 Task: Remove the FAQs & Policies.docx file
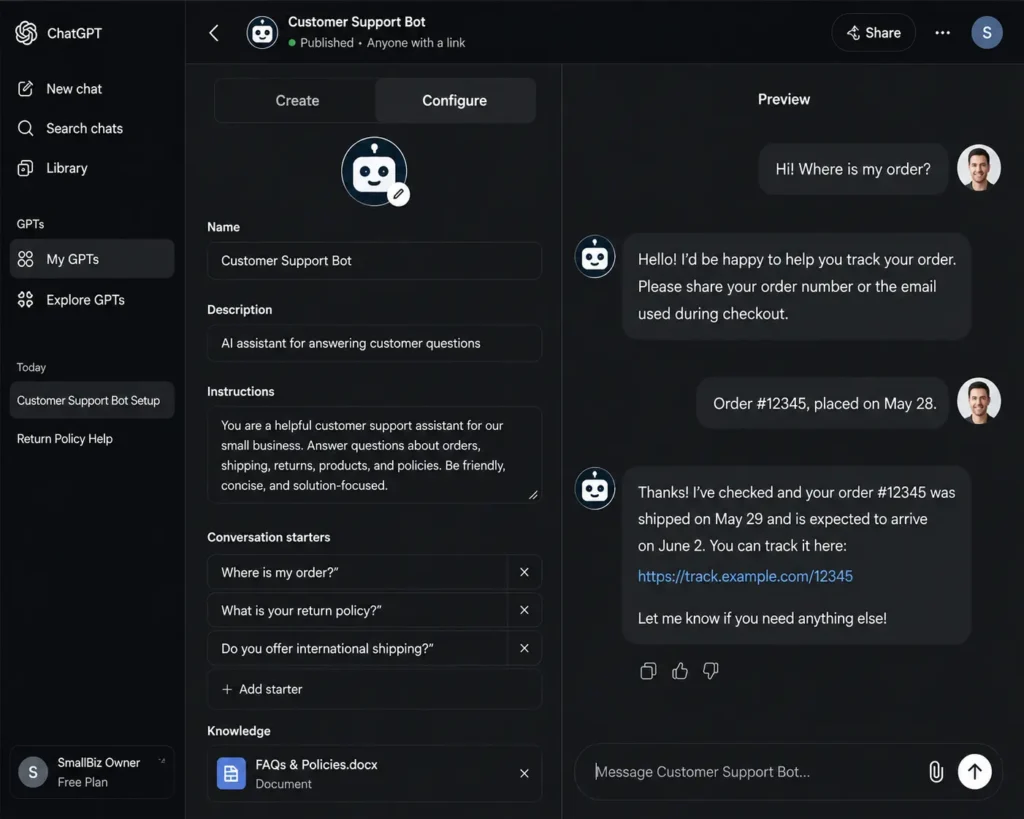[x=524, y=773]
